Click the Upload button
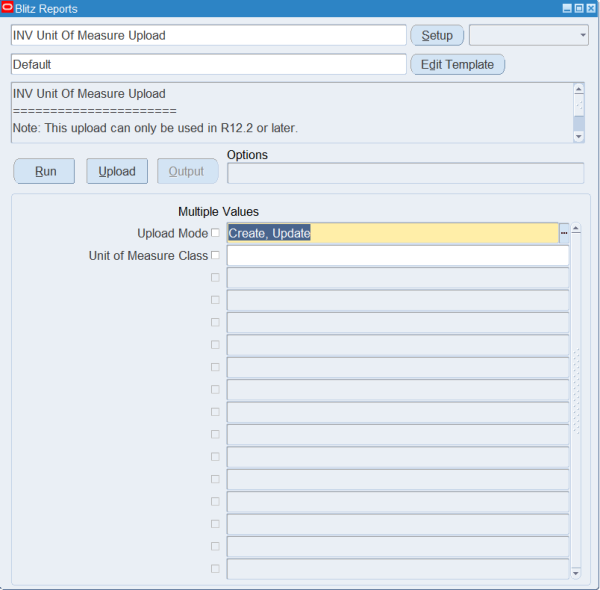 pyautogui.click(x=117, y=171)
